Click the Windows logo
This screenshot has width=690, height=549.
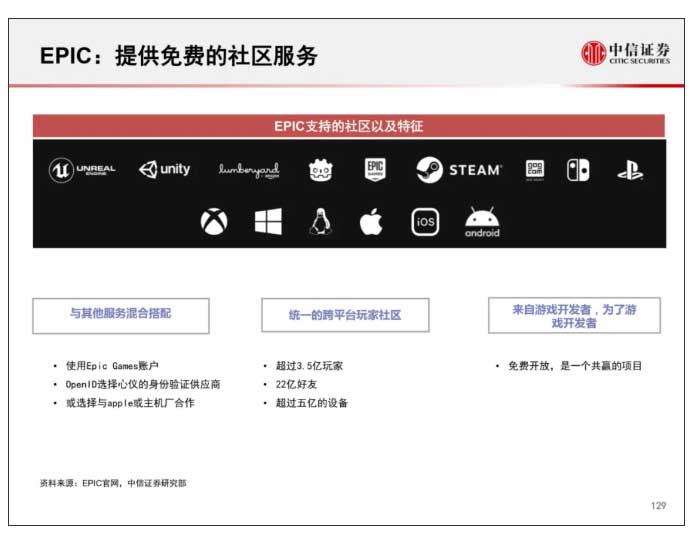click(268, 221)
